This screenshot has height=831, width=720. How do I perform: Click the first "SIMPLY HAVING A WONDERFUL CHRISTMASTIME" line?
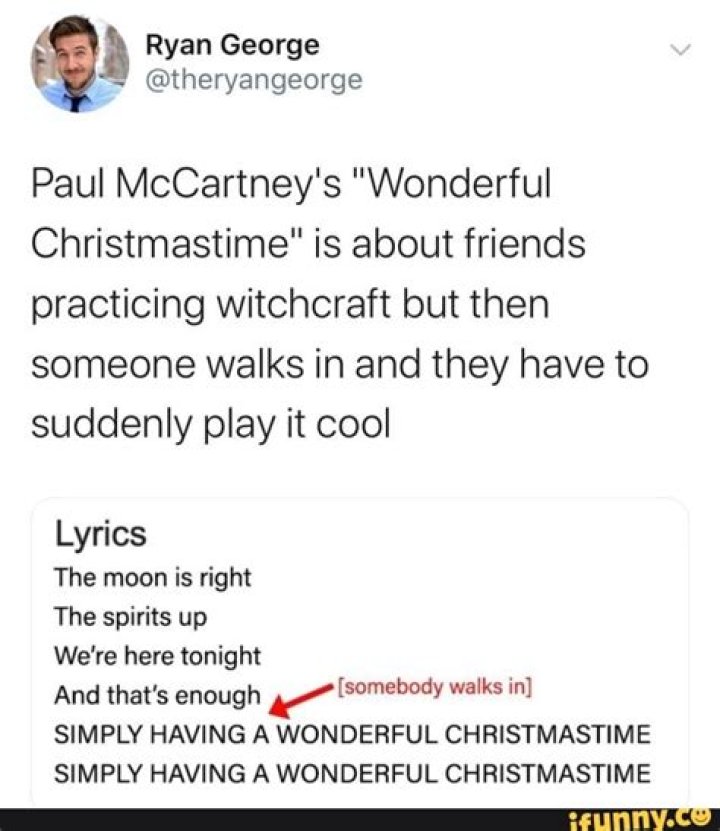click(x=352, y=735)
